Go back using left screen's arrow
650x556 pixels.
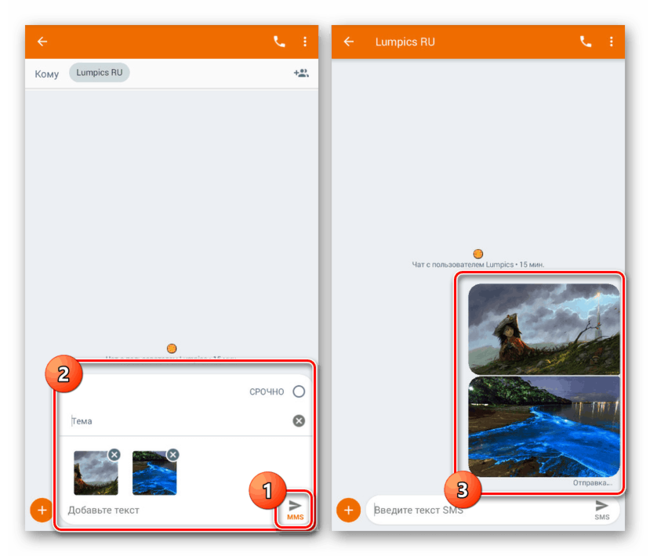tap(42, 41)
